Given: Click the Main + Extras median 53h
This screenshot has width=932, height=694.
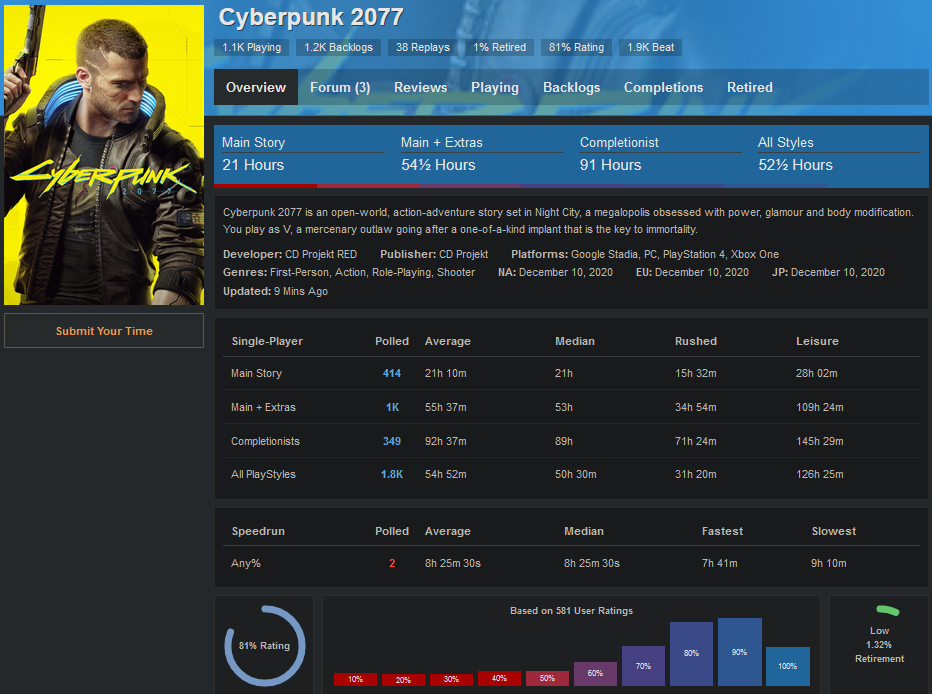Looking at the screenshot, I should tap(563, 407).
